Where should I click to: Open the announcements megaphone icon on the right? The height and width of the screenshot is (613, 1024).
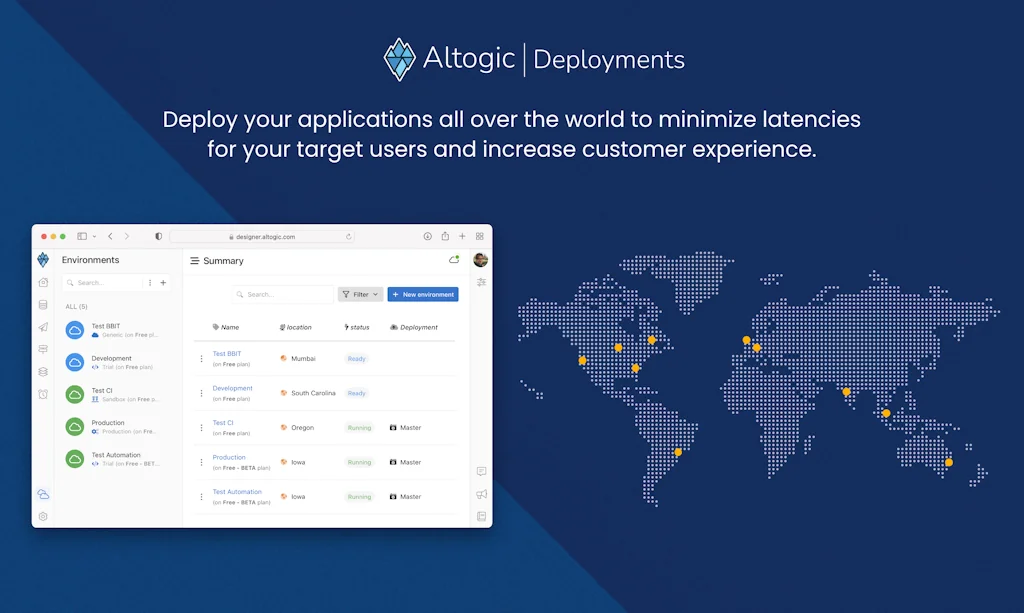point(481,494)
